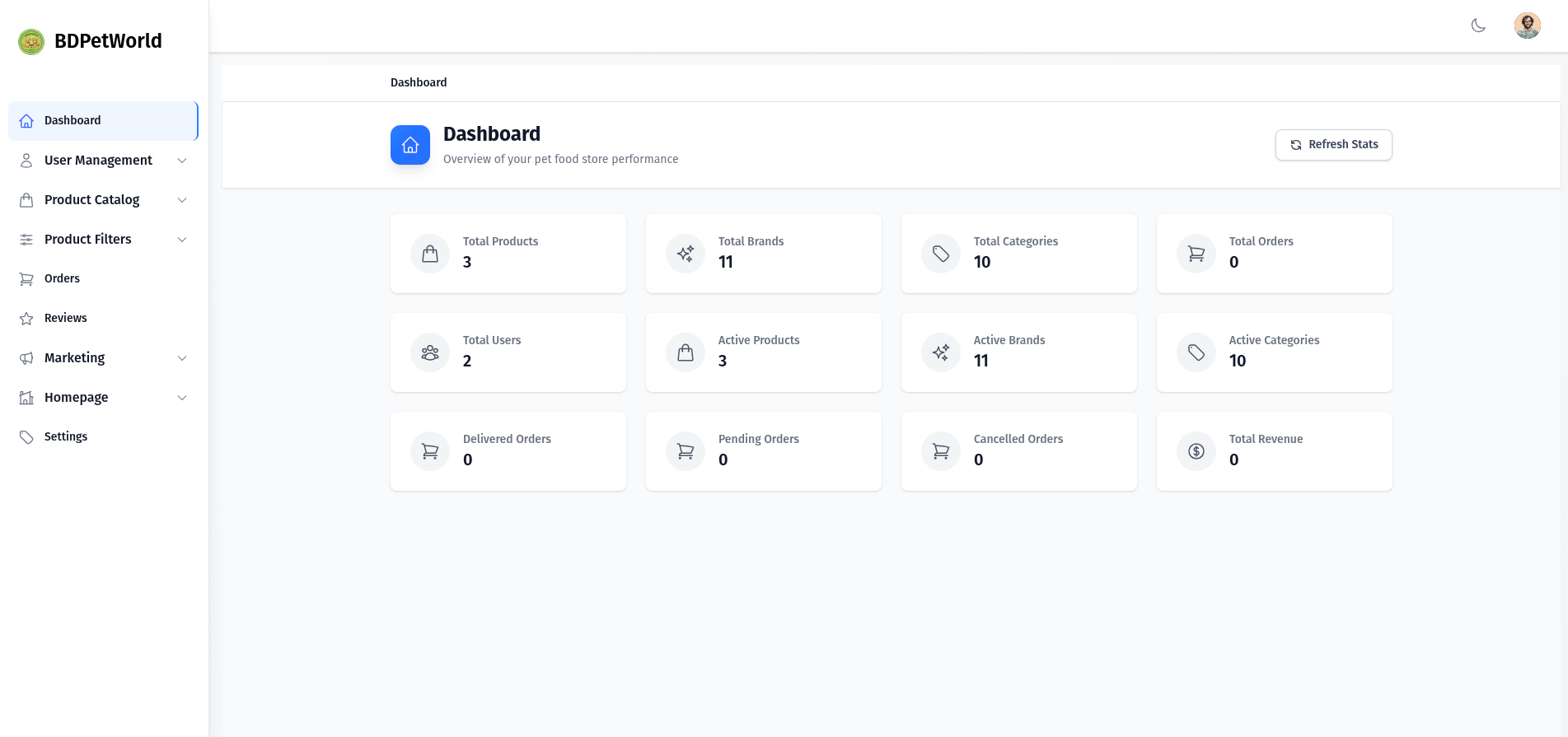Click the Cancelled Orders cart icon
This screenshot has width=1568, height=737.
click(941, 451)
